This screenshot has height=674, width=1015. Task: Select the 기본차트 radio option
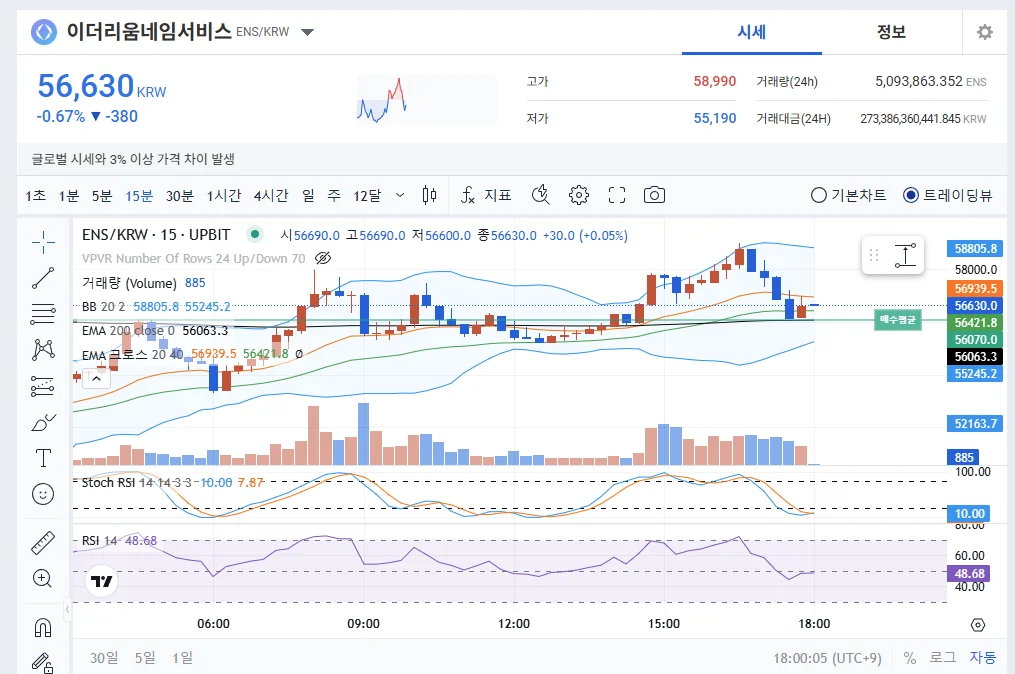point(848,195)
